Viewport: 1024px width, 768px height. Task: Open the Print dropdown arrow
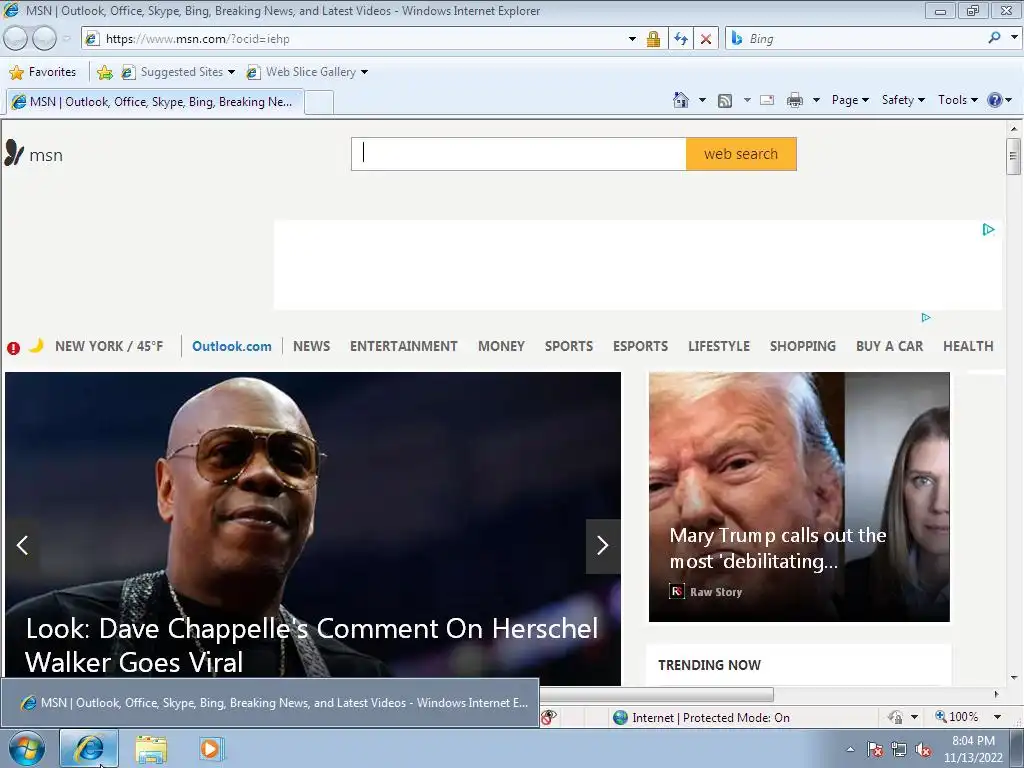[816, 101]
